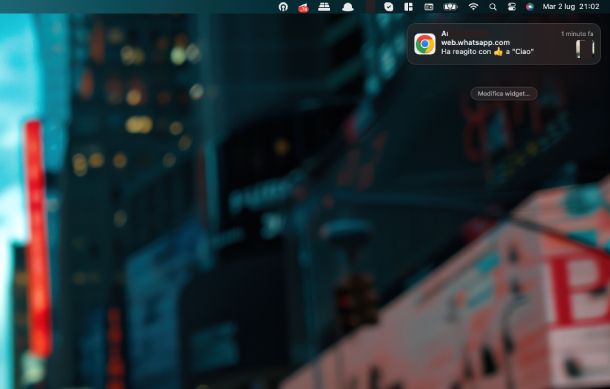Click the bell-shaped menu bar icon
The width and height of the screenshot is (610, 389).
348,7
